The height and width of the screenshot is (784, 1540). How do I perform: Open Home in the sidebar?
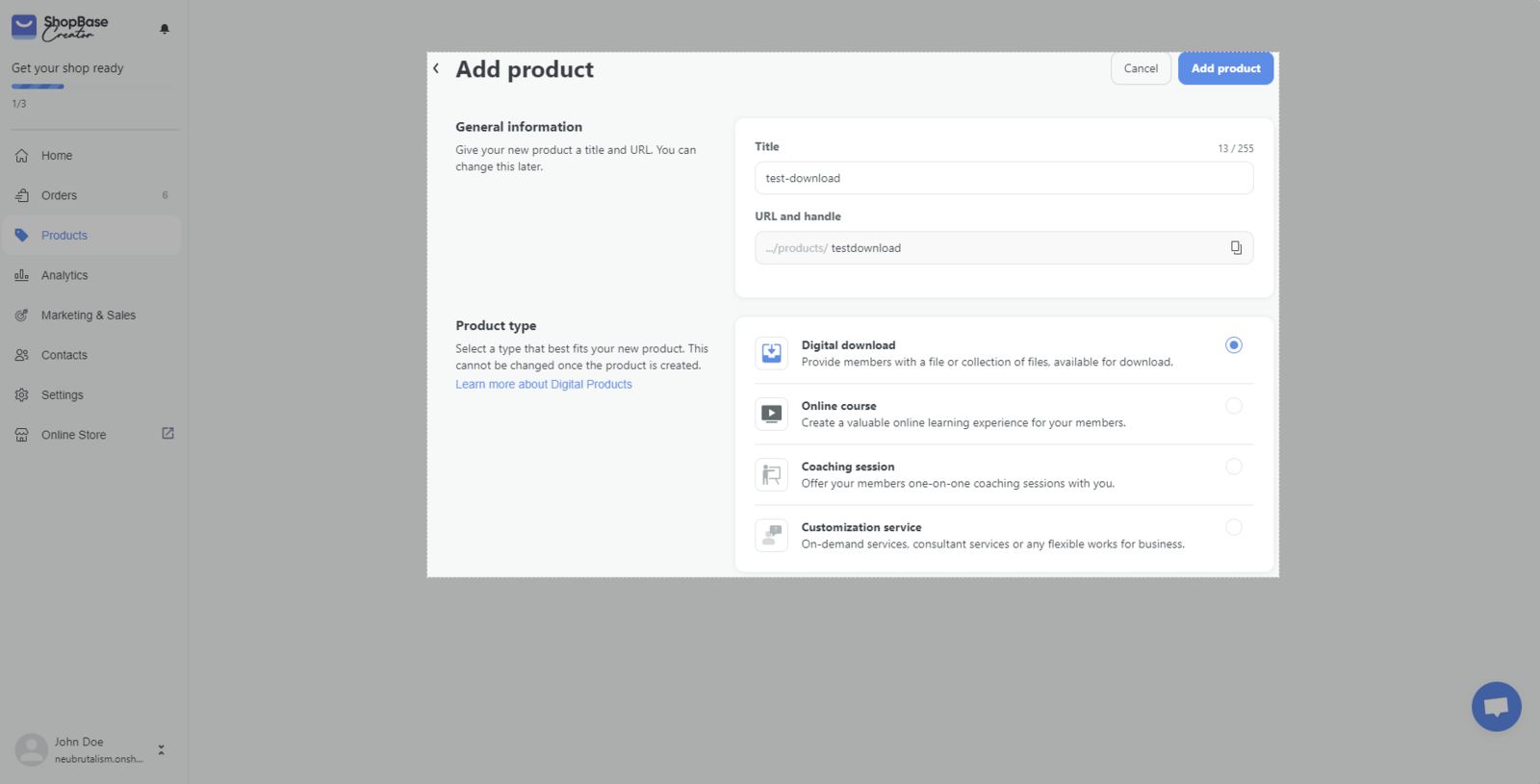coord(91,156)
